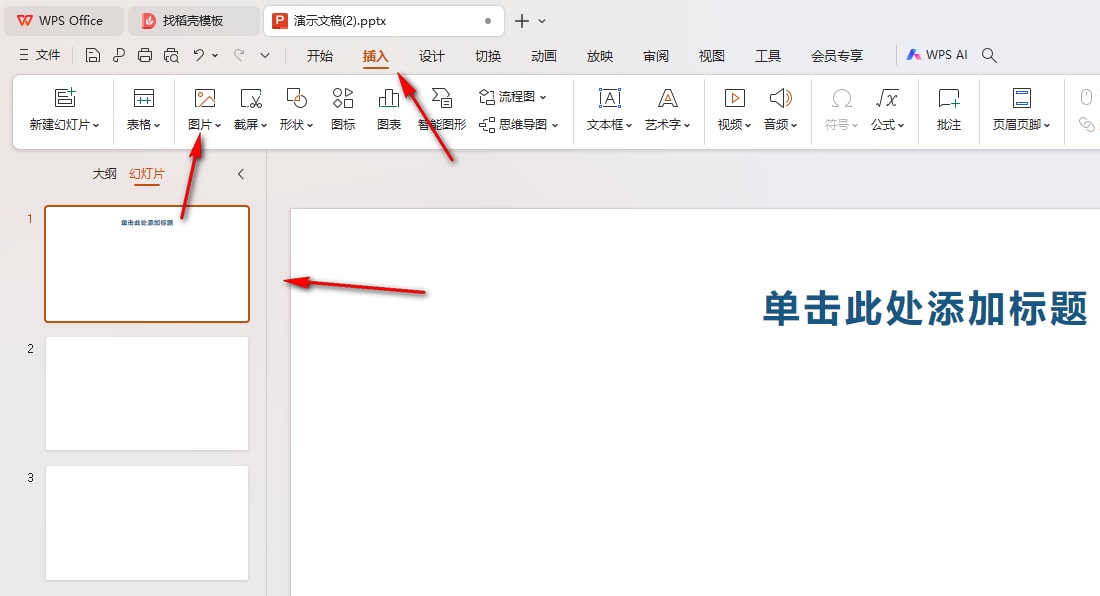The height and width of the screenshot is (596, 1100).
Task: Switch to the 大纲 outline view tab
Action: tap(105, 174)
